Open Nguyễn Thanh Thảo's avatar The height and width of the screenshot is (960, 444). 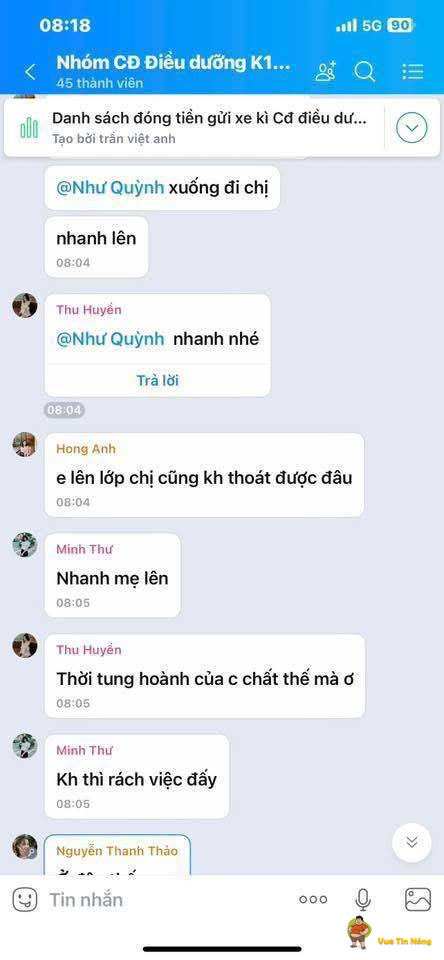coord(24,846)
